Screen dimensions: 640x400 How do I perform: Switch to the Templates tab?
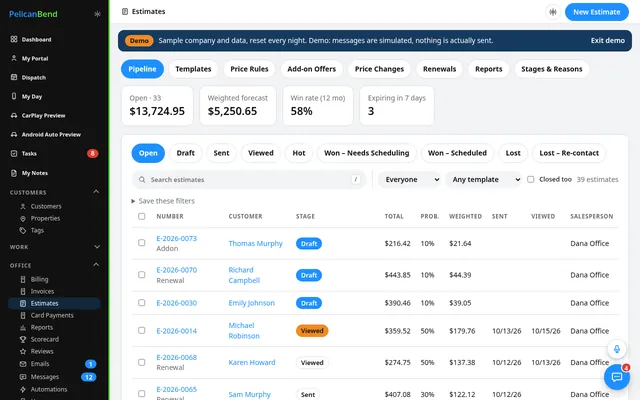(x=193, y=69)
